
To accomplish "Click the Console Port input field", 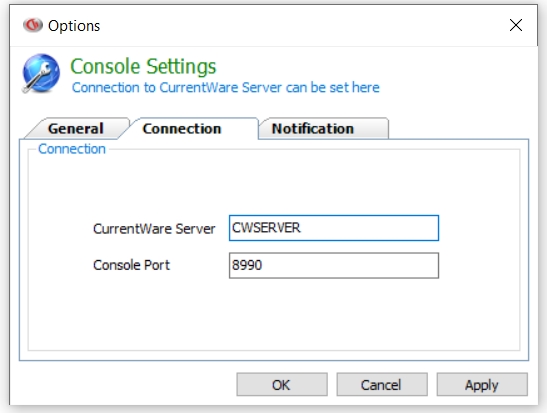I will (334, 265).
